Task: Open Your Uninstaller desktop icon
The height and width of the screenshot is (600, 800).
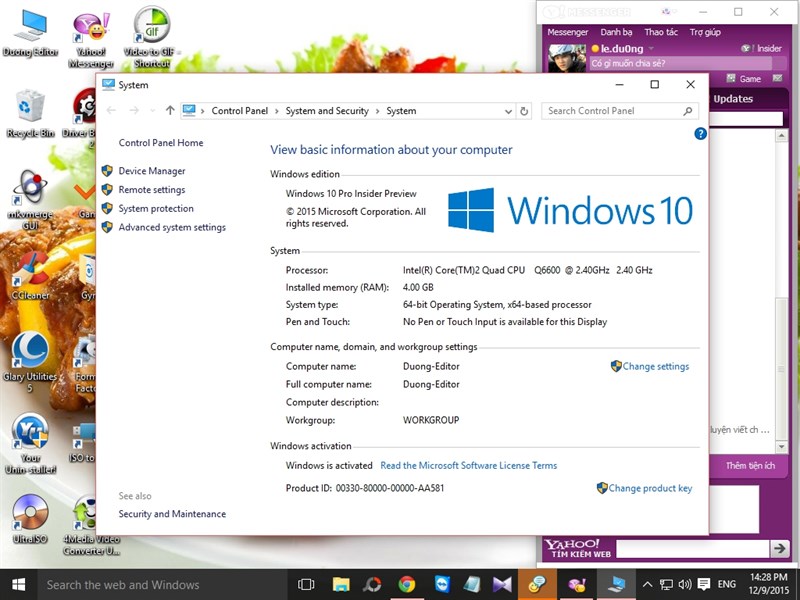Action: click(30, 444)
